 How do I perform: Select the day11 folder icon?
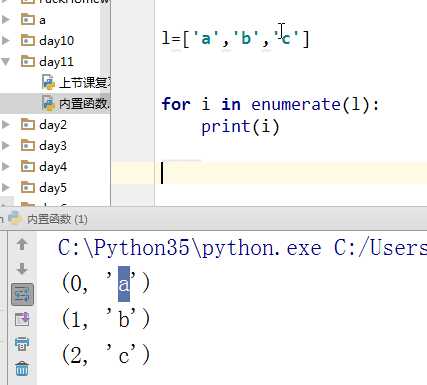tap(28, 61)
